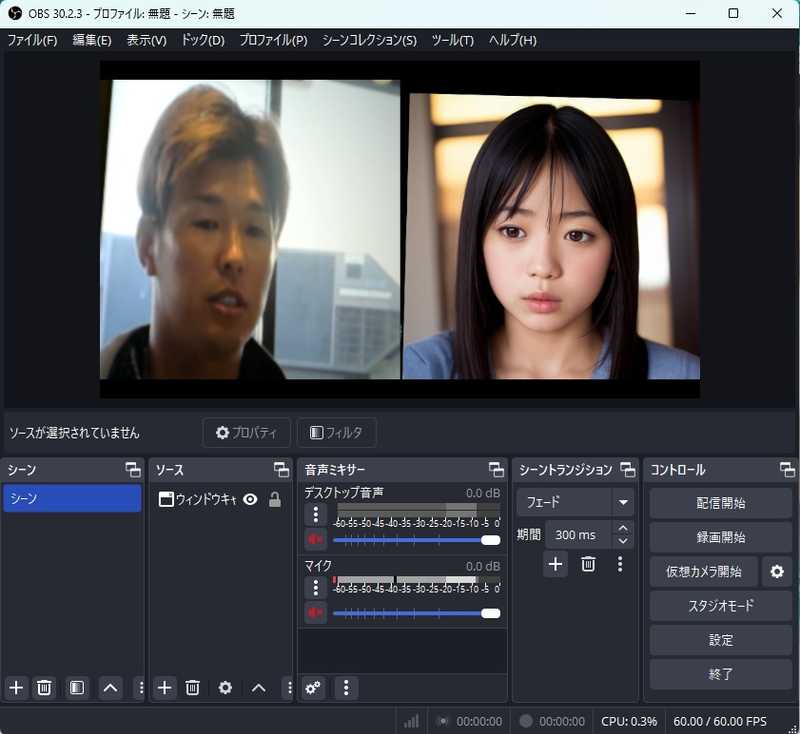Float the シーン dock panel

(x=133, y=469)
